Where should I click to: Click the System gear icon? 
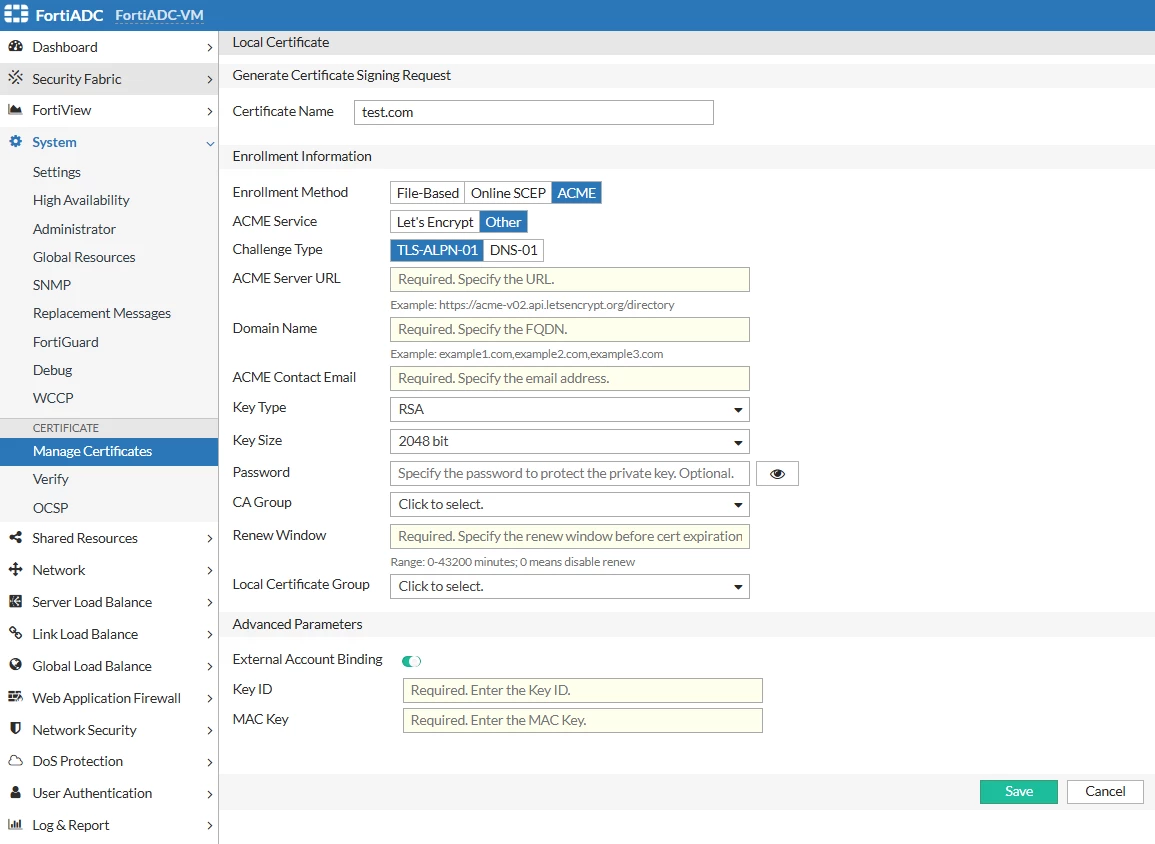[x=15, y=141]
